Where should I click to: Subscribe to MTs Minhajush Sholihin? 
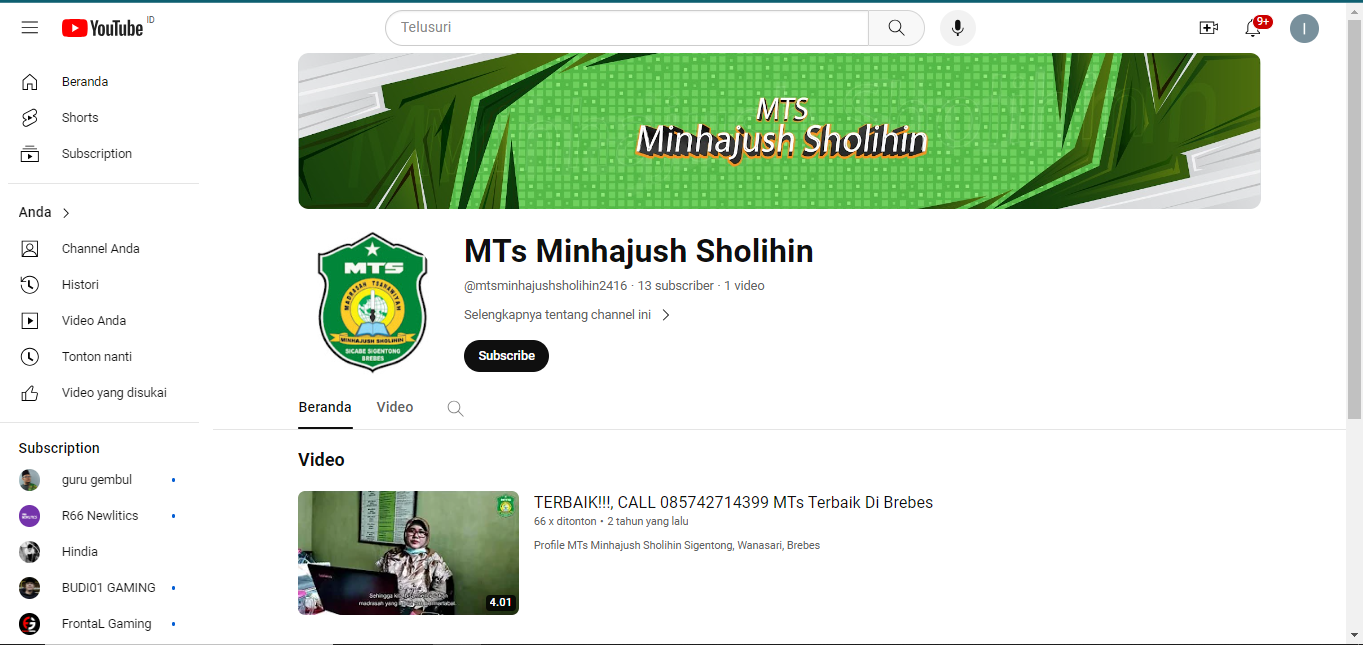click(506, 356)
